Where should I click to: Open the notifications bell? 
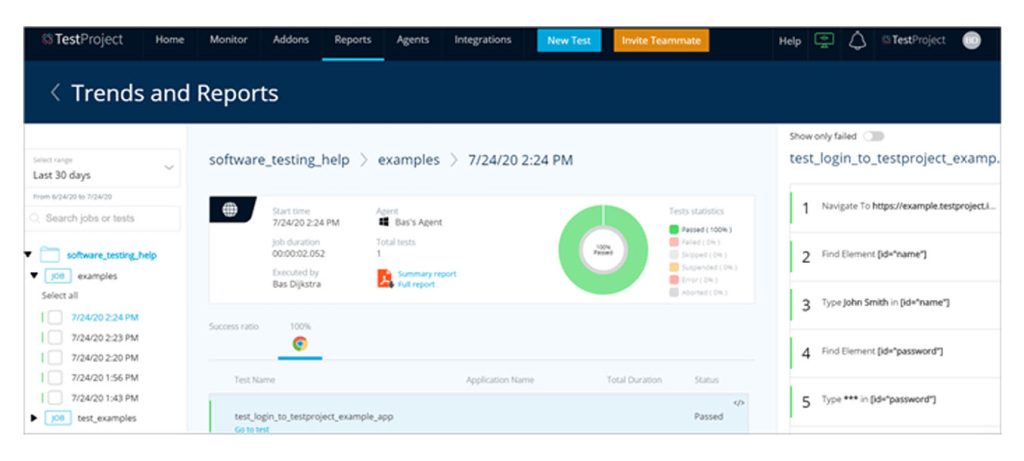point(857,40)
